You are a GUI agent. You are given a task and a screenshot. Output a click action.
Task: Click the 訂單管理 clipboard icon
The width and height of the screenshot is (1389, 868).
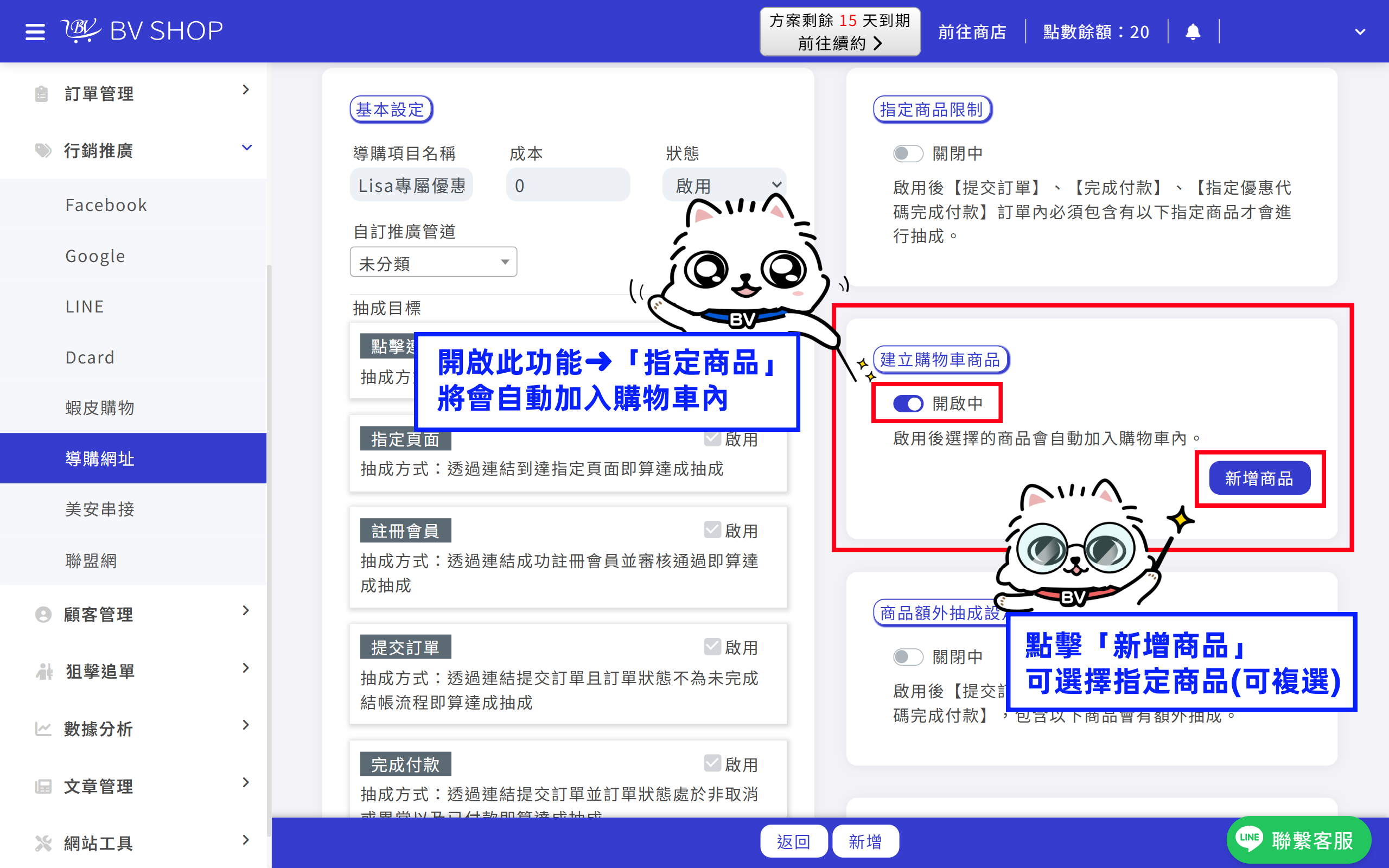tap(41, 93)
